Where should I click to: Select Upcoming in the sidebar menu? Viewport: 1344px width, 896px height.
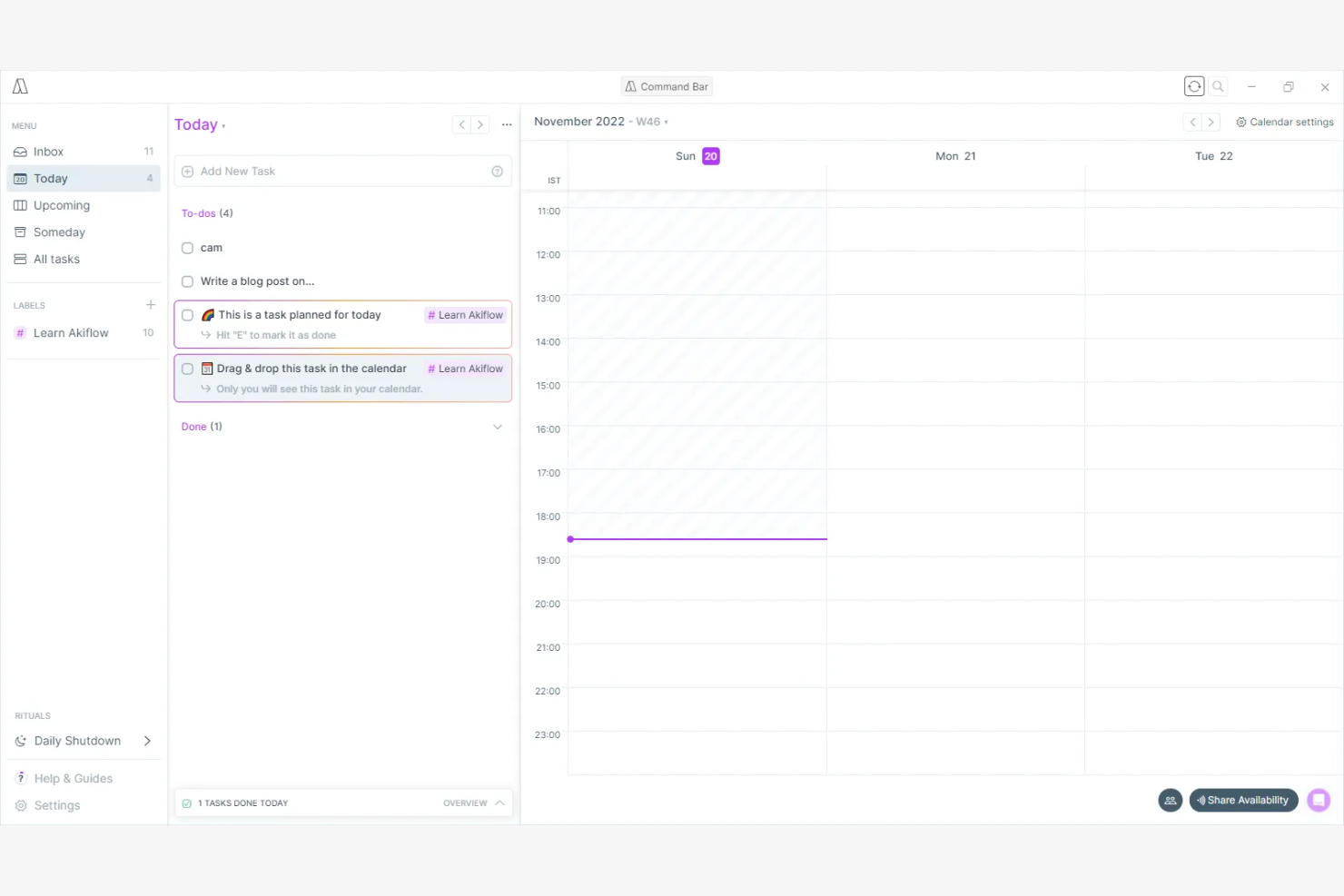click(61, 205)
